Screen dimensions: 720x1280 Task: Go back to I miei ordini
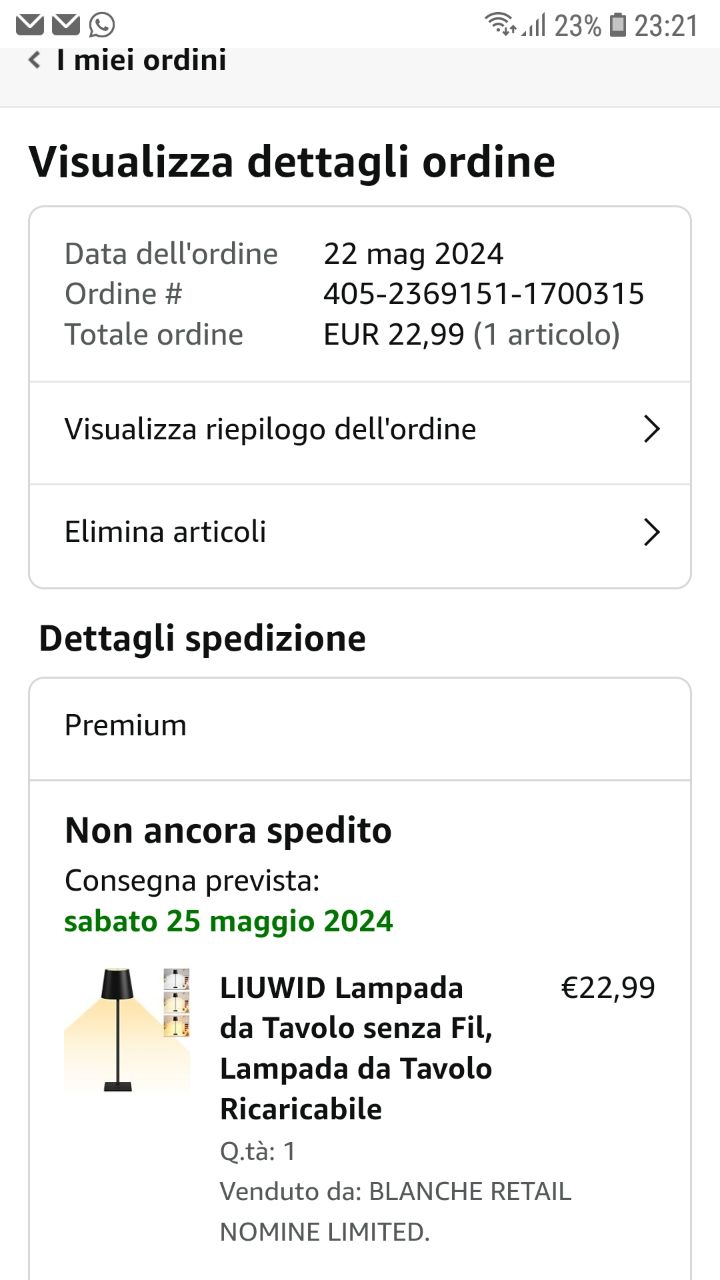[x=141, y=60]
